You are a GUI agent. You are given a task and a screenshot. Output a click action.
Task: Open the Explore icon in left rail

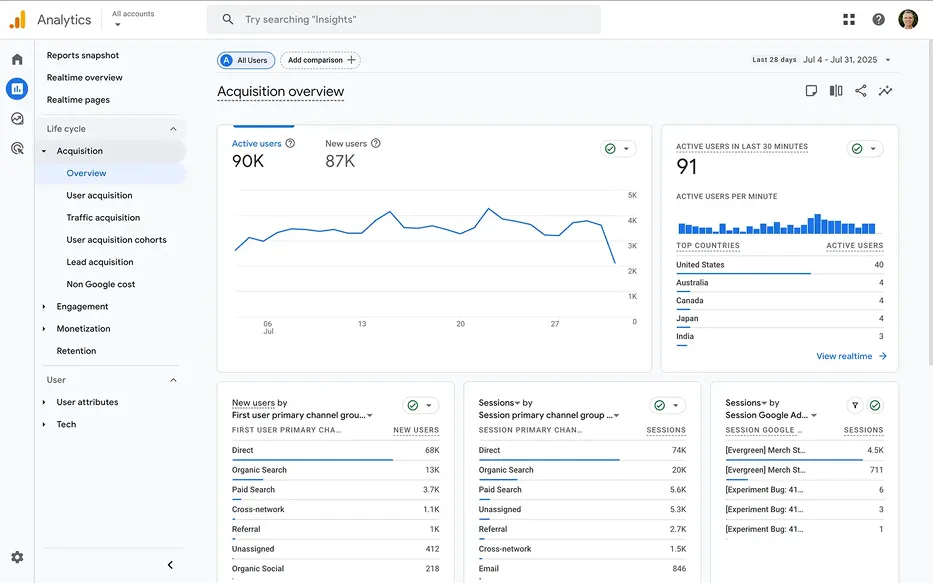17,119
